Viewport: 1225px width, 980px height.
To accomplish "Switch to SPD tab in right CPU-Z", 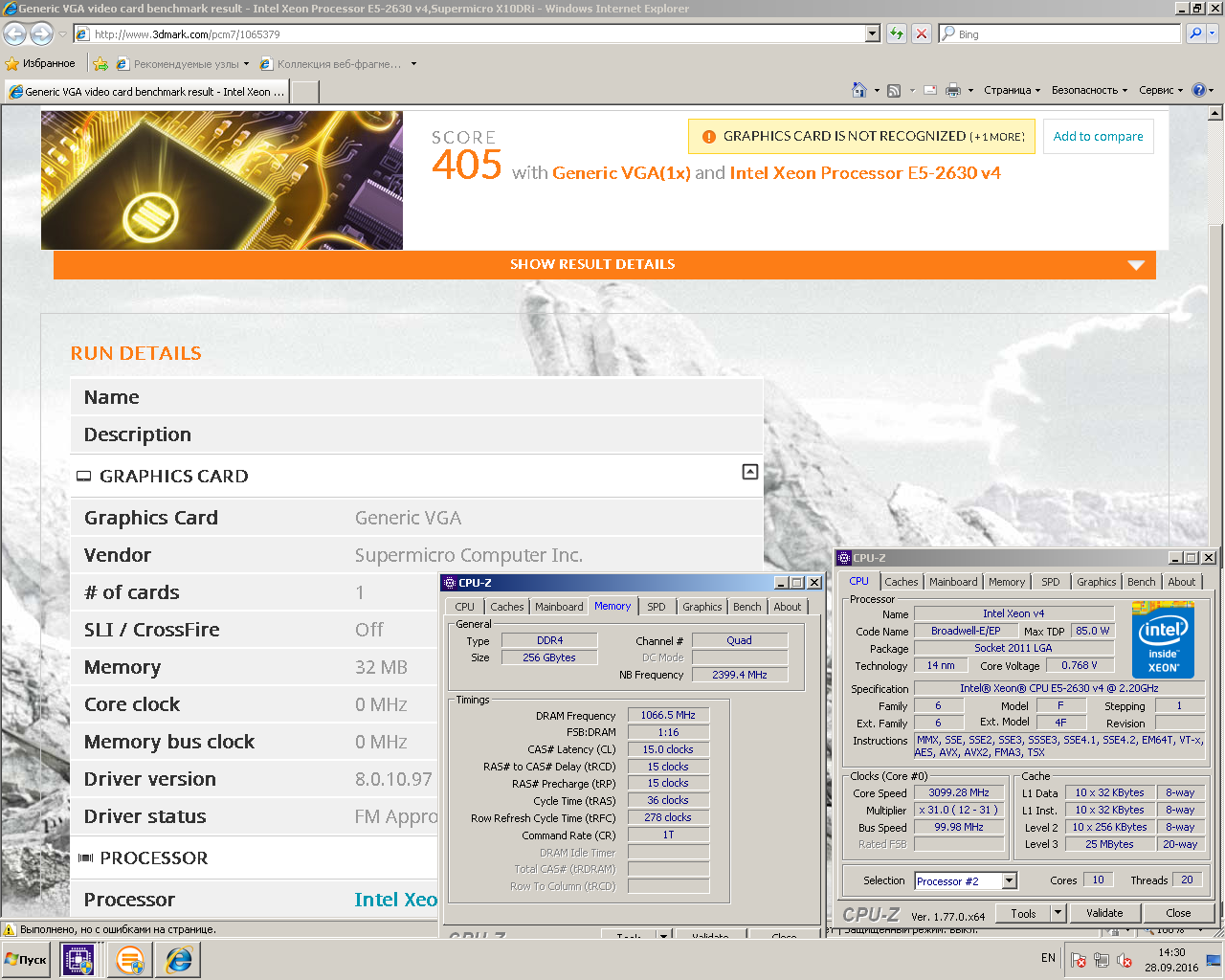I will (1050, 582).
